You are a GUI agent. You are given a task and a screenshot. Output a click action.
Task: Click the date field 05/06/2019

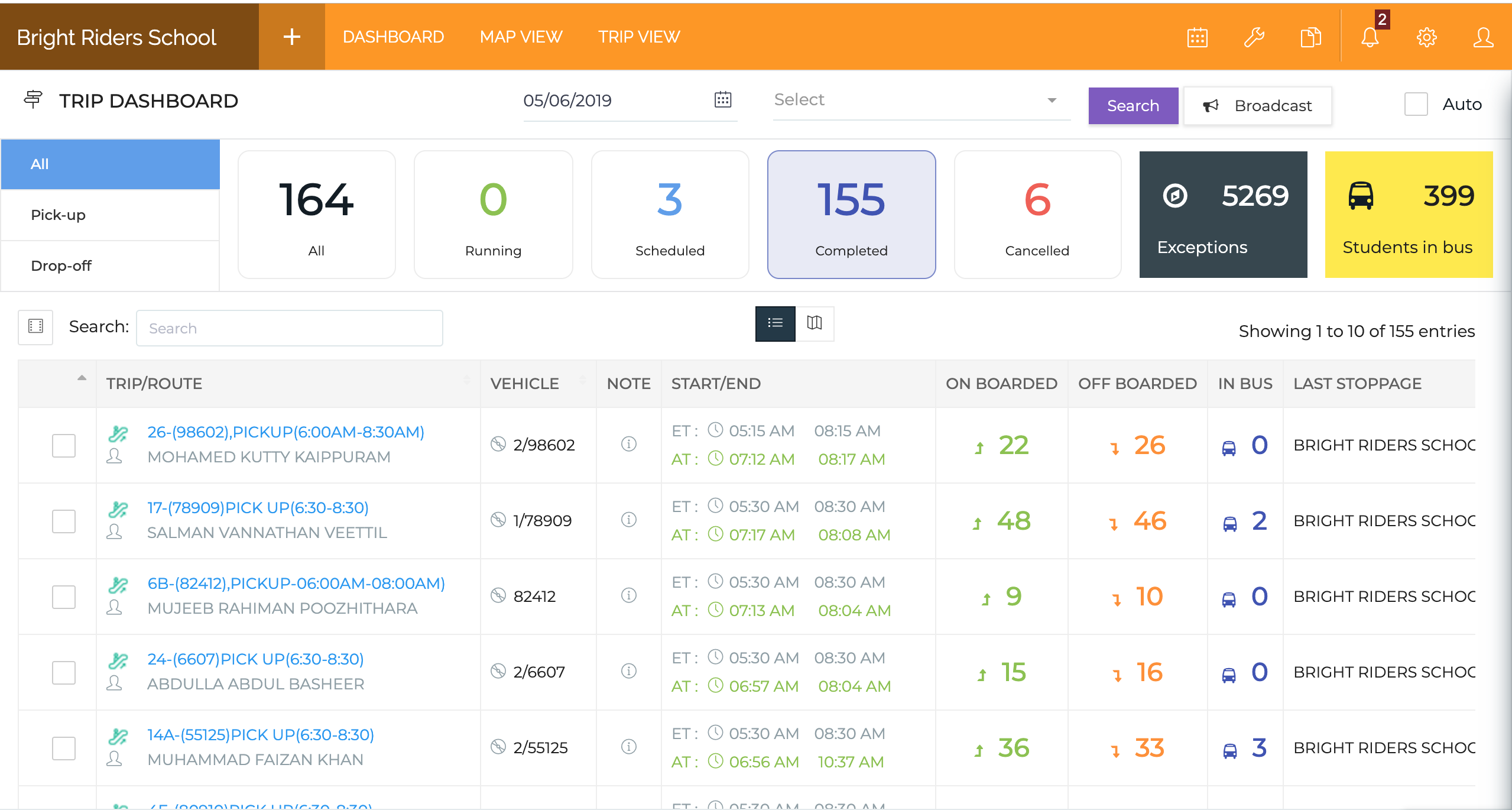coord(630,101)
